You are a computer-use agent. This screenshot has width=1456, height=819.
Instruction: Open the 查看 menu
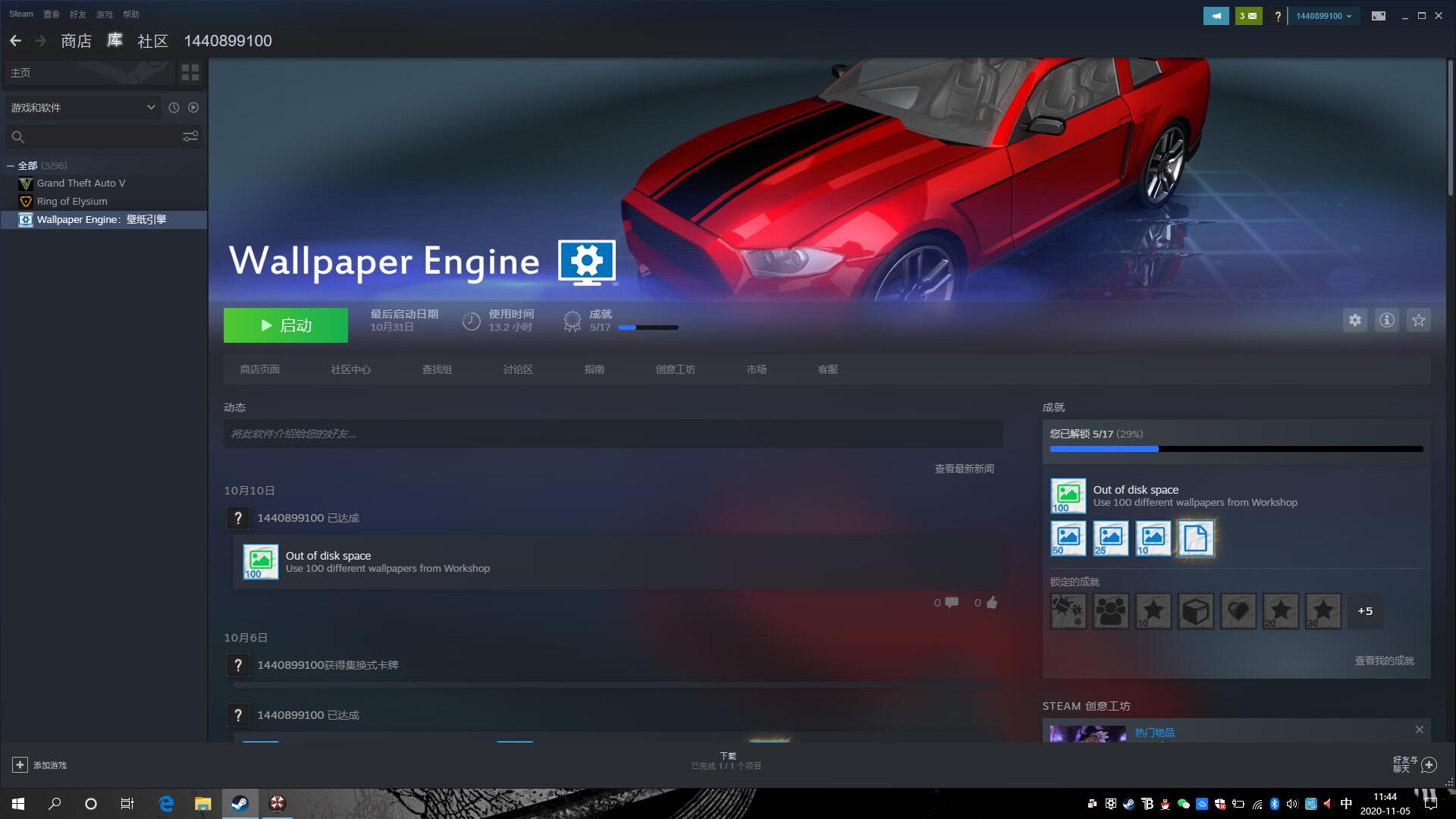click(x=52, y=14)
